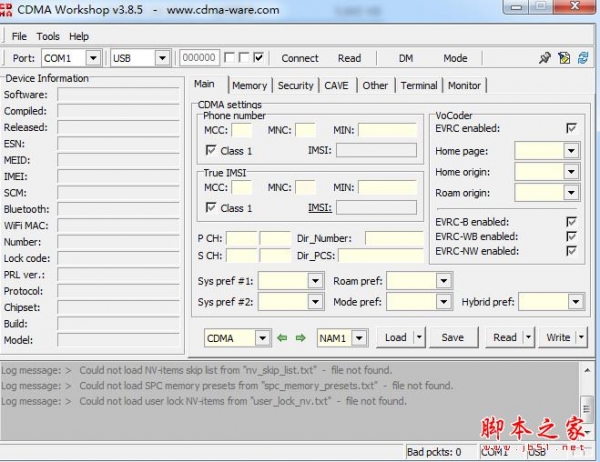Toggle EVRC-B enabled checkbox
Viewport: 600px width, 462px height.
click(571, 222)
